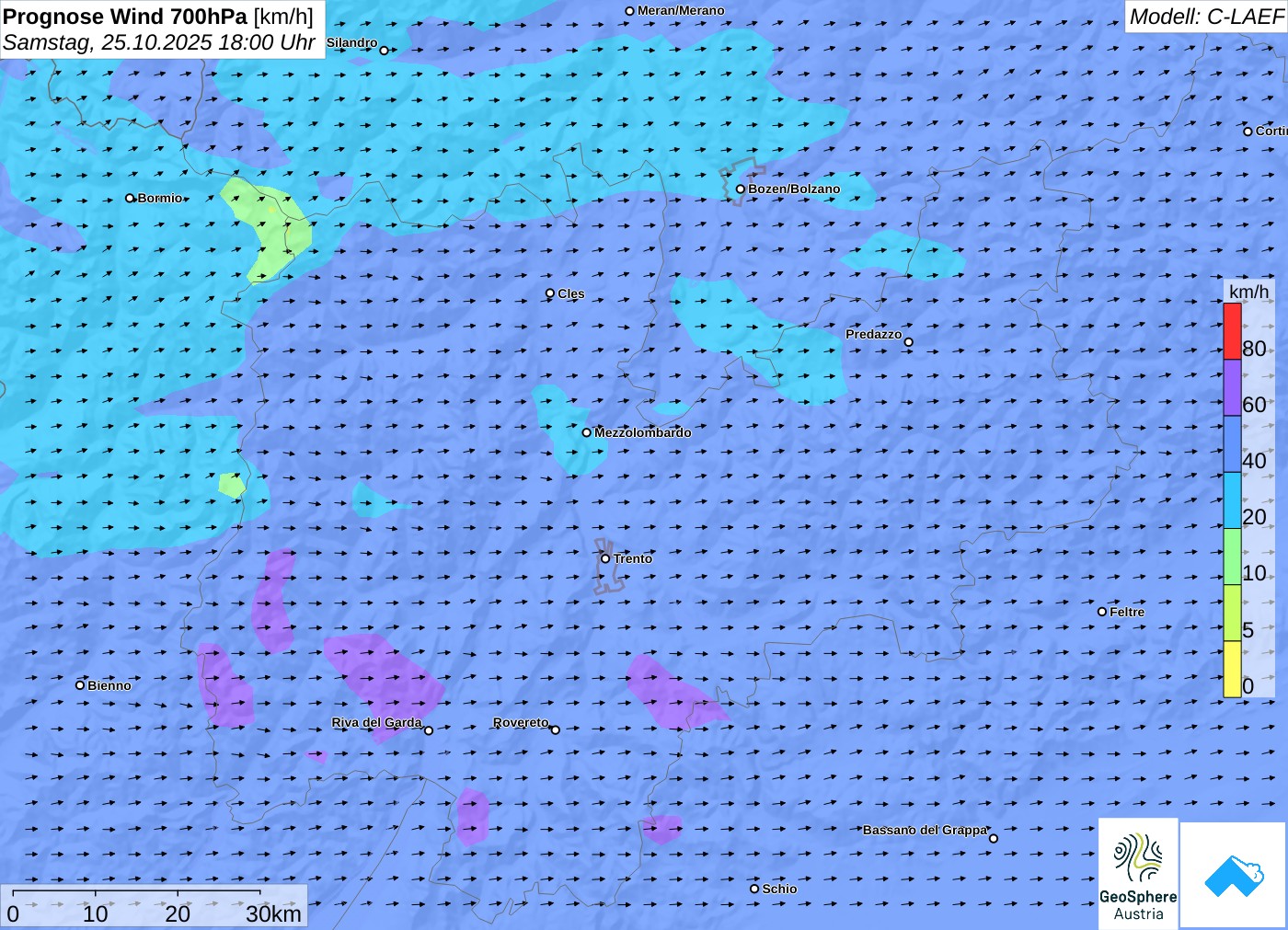Click the 'Trento' map label
The image size is (1288, 930).
click(633, 558)
